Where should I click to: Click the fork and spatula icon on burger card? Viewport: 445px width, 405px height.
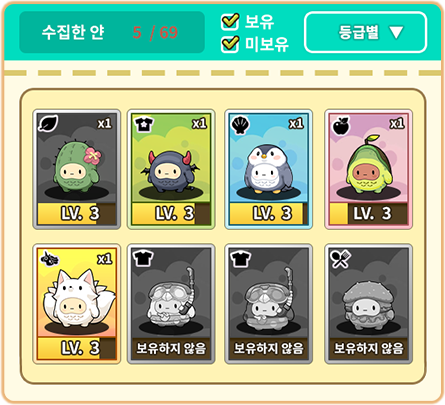pyautogui.click(x=341, y=259)
